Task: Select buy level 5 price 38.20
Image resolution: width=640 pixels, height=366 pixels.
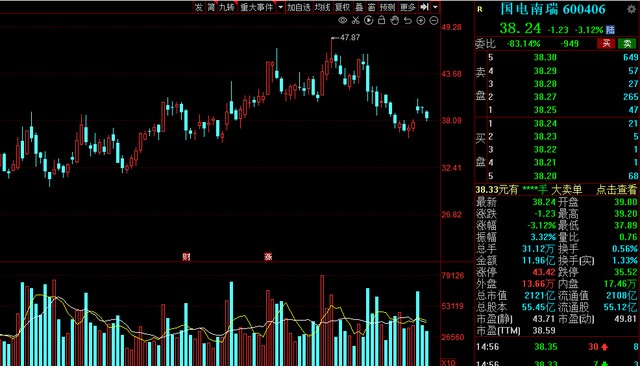Action: point(545,176)
